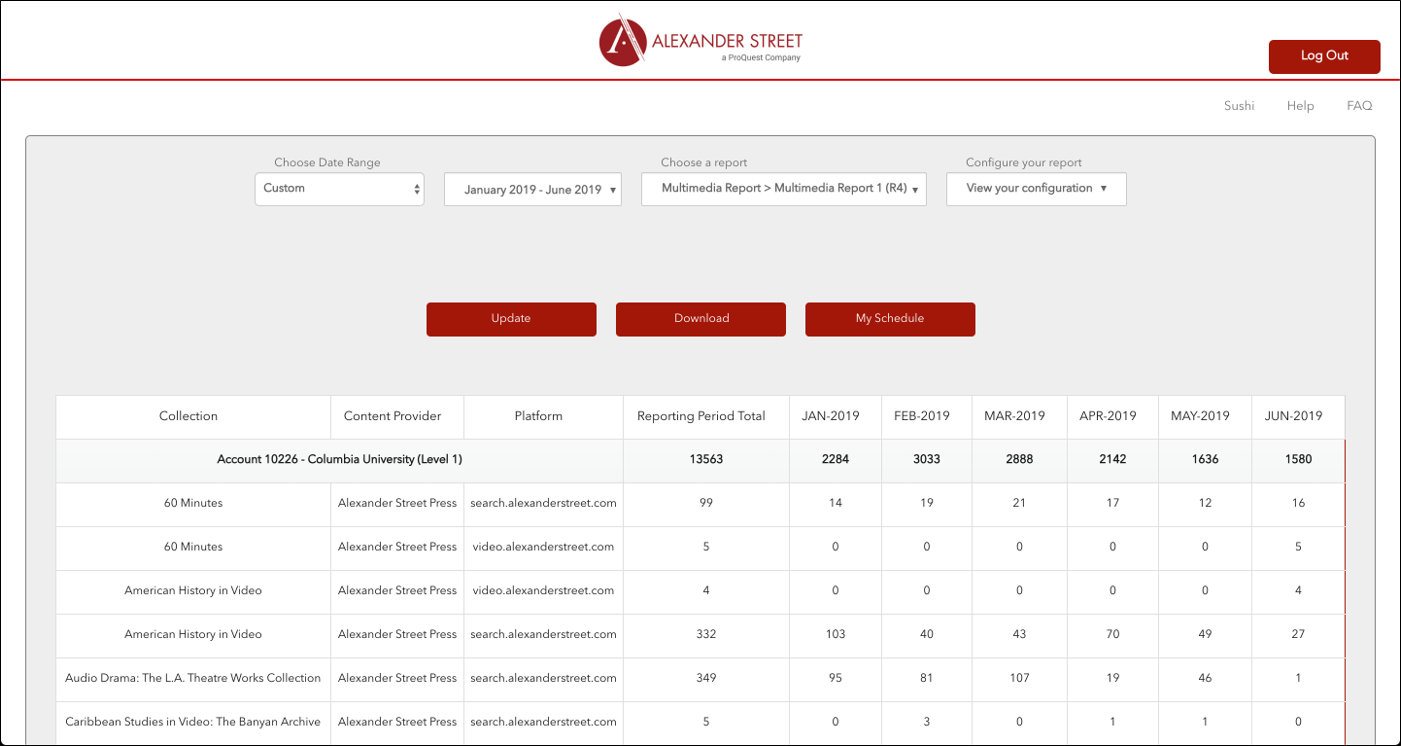Click the May total 1636
This screenshot has height=746, width=1401.
click(x=1205, y=460)
